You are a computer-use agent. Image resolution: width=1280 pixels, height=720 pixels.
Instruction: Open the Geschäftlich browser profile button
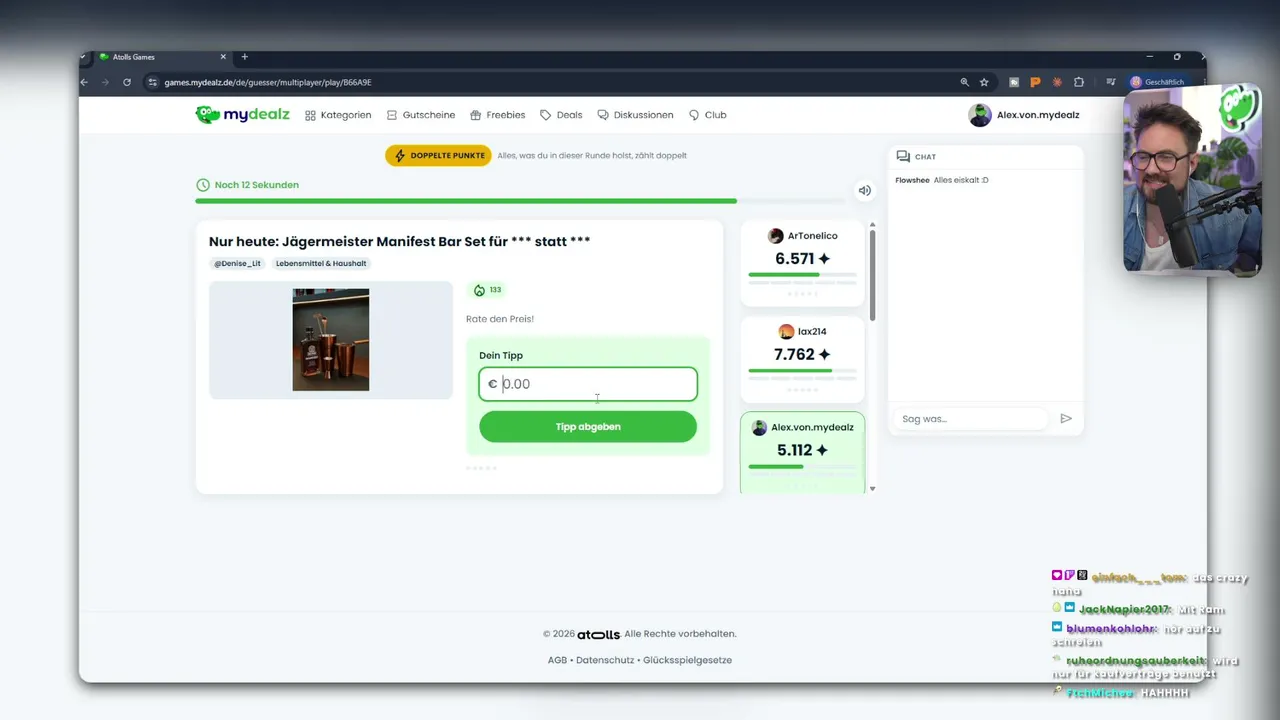(x=1157, y=82)
